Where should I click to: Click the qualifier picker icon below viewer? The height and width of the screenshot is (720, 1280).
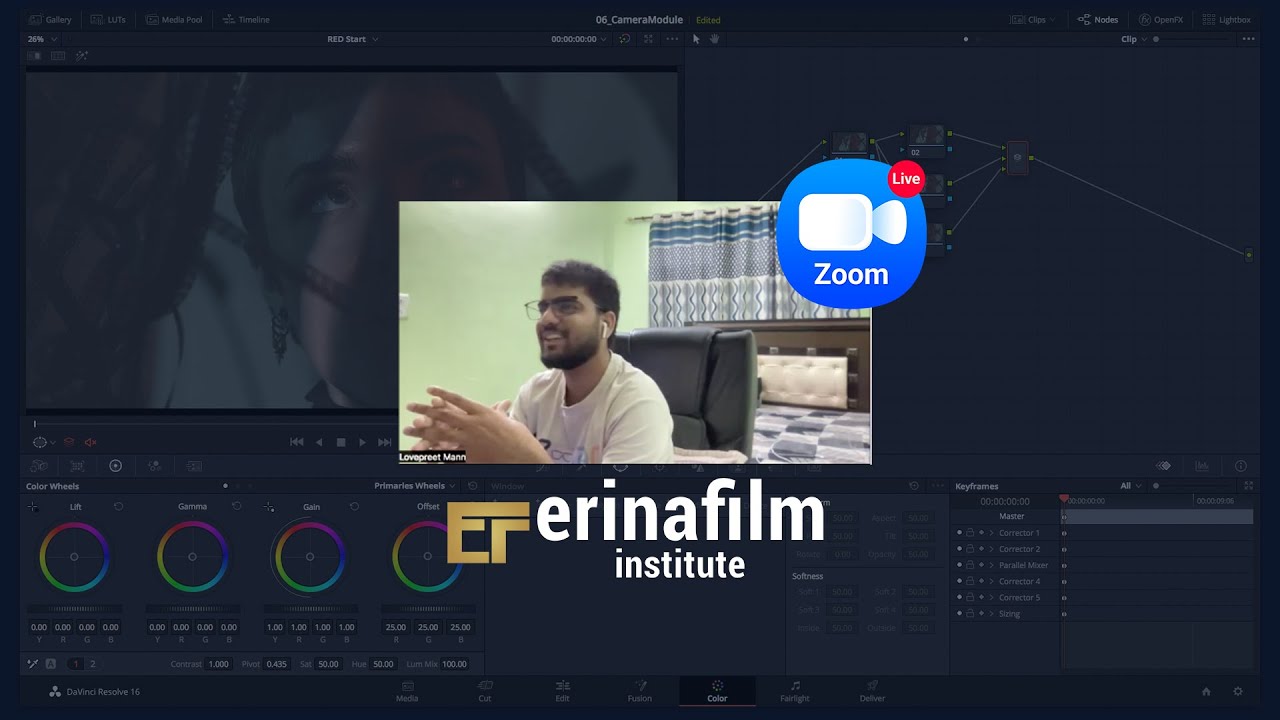click(x=40, y=442)
